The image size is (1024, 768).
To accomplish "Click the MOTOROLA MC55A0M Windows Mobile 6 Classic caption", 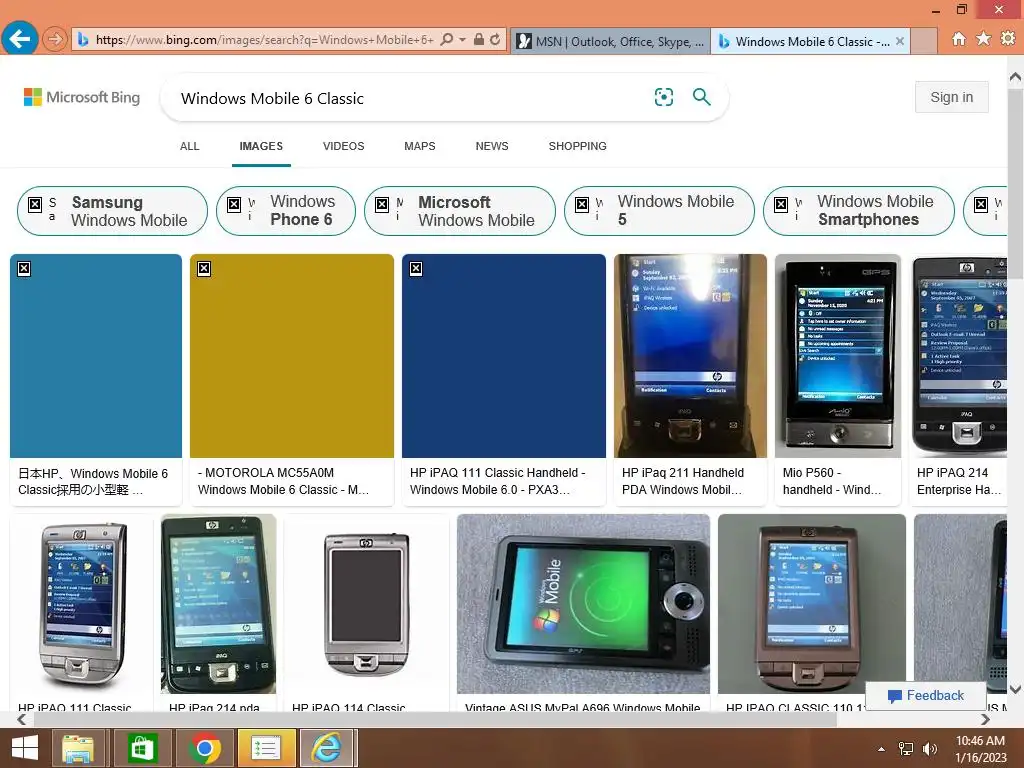I will pyautogui.click(x=283, y=481).
